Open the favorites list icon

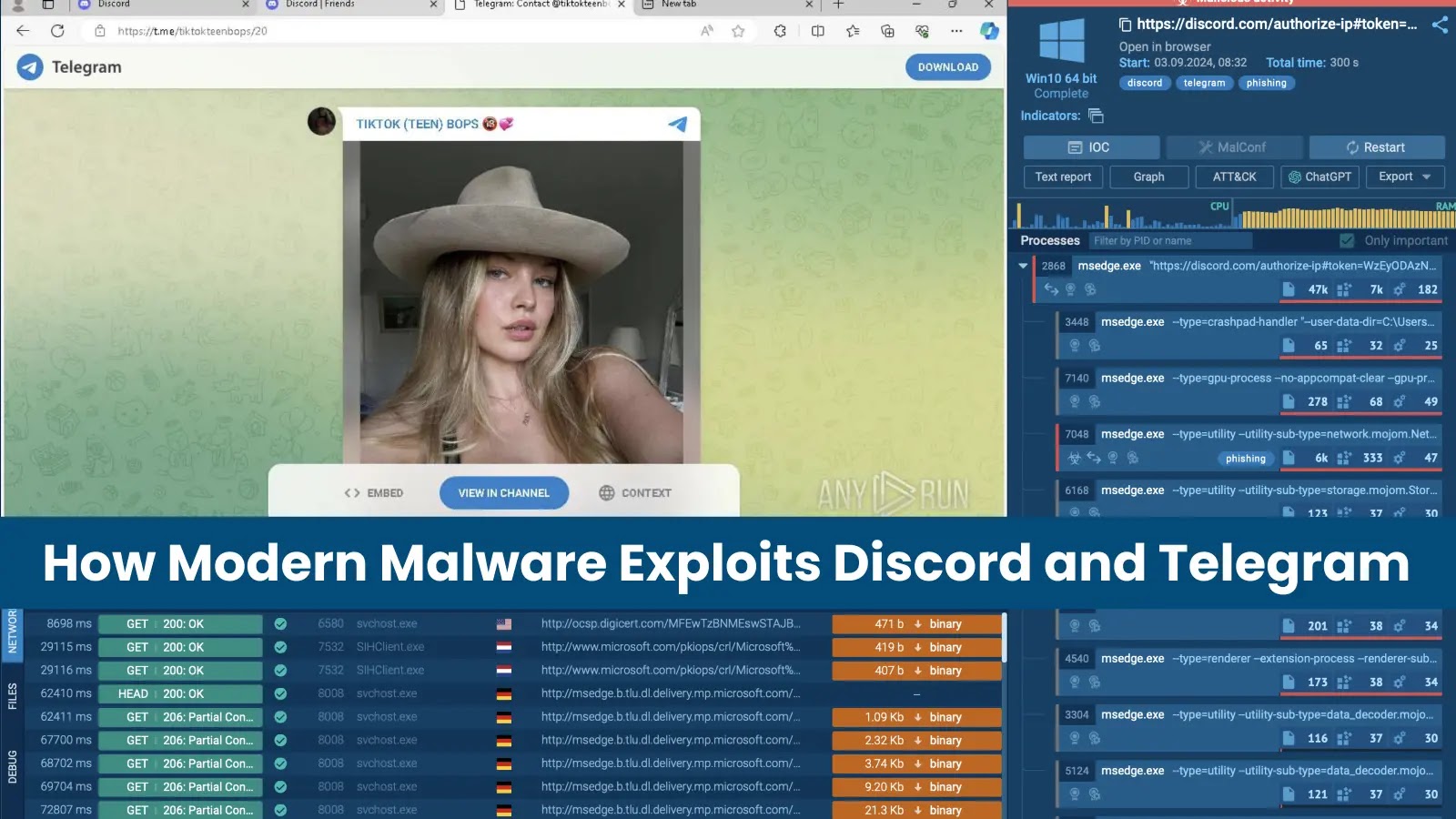[x=853, y=31]
